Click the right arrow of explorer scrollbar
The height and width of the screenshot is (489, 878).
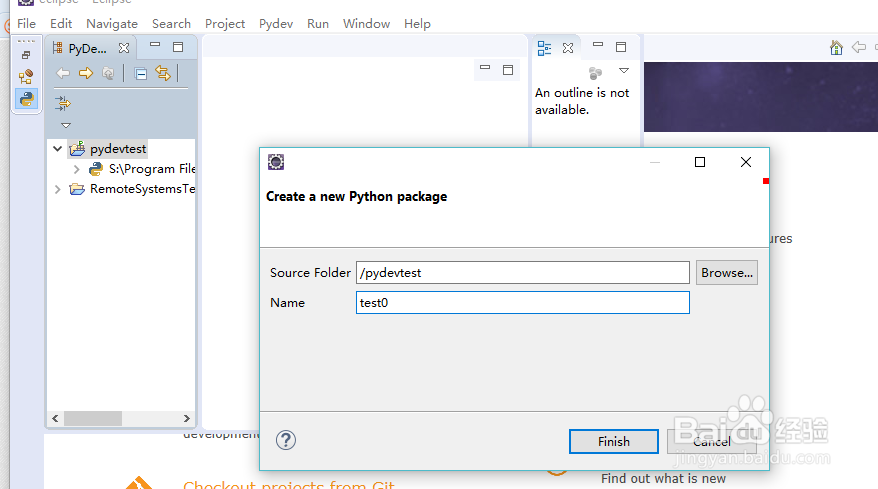click(186, 418)
